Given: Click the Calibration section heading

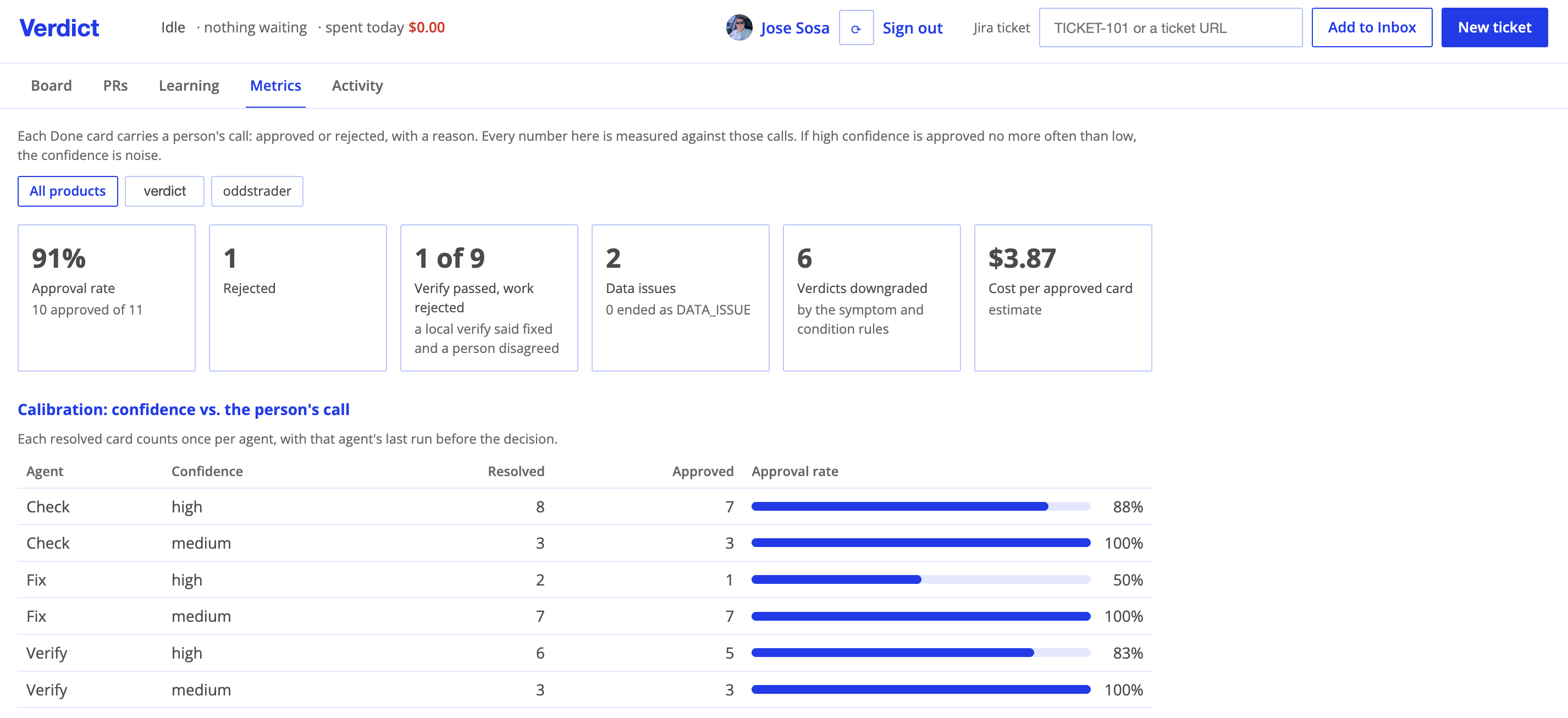Looking at the screenshot, I should pyautogui.click(x=183, y=410).
